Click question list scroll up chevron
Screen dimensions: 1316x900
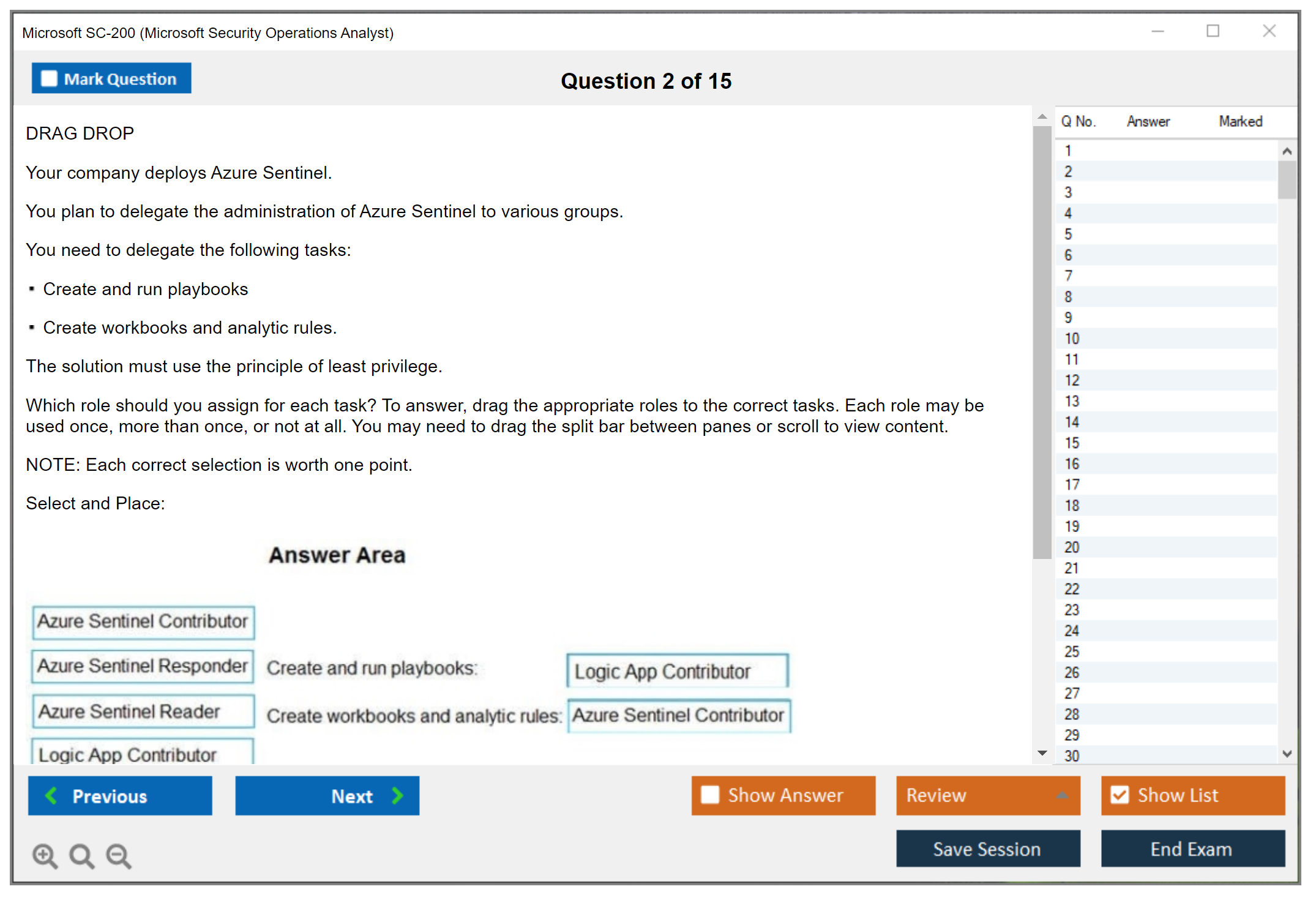coord(1287,151)
